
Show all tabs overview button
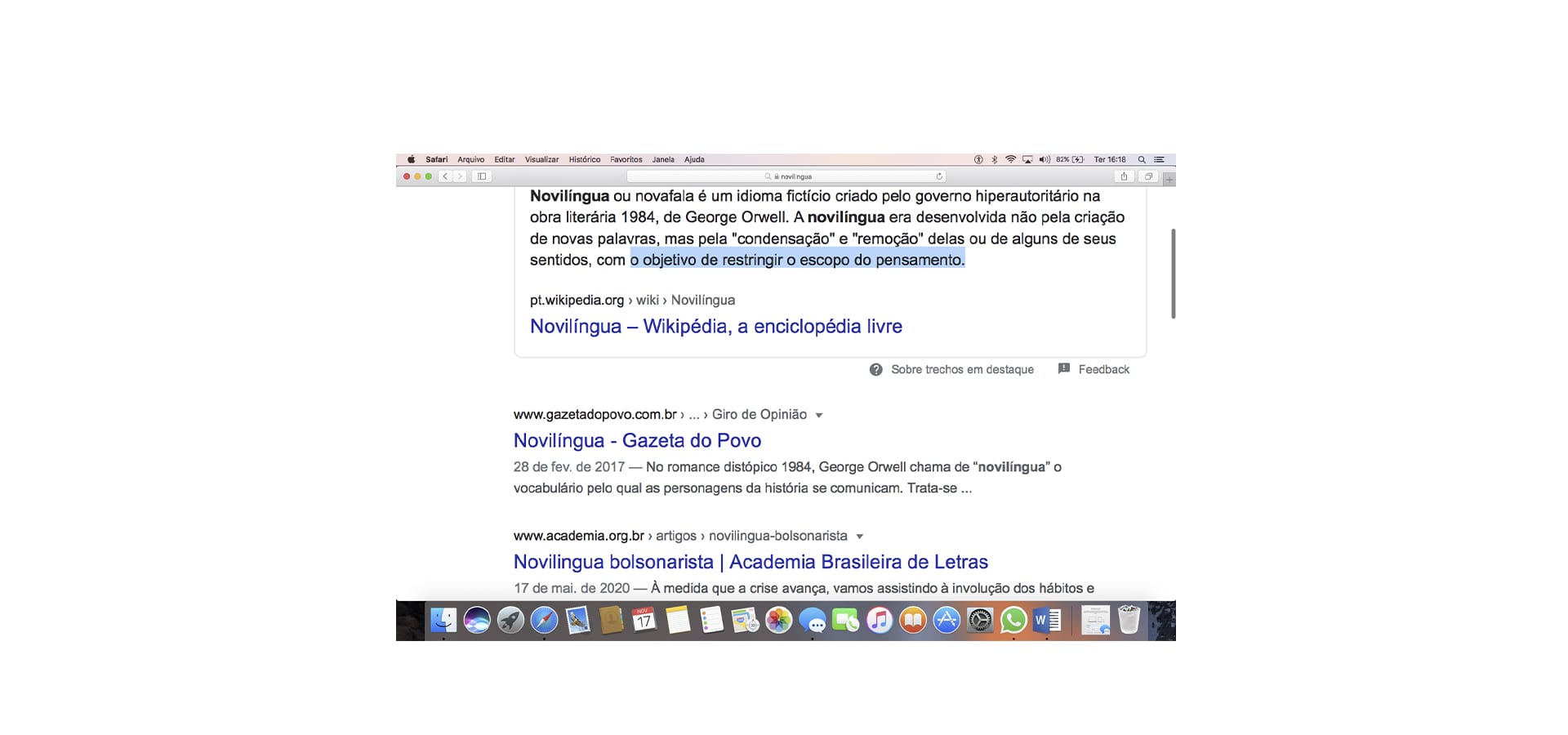pyautogui.click(x=1148, y=176)
